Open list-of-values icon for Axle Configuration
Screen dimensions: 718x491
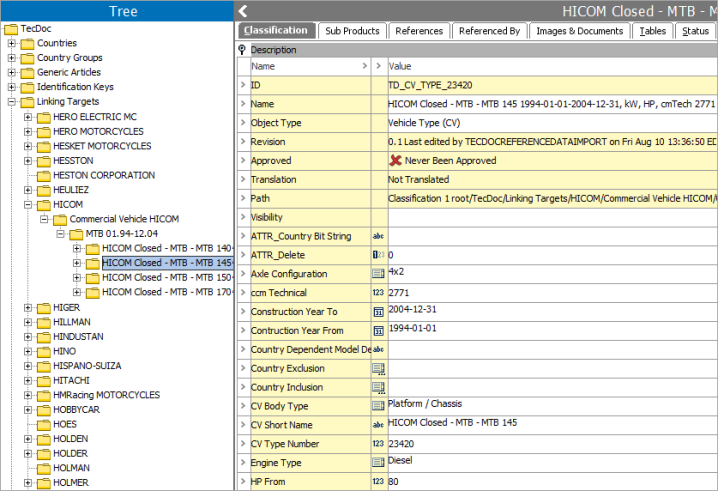(x=378, y=274)
